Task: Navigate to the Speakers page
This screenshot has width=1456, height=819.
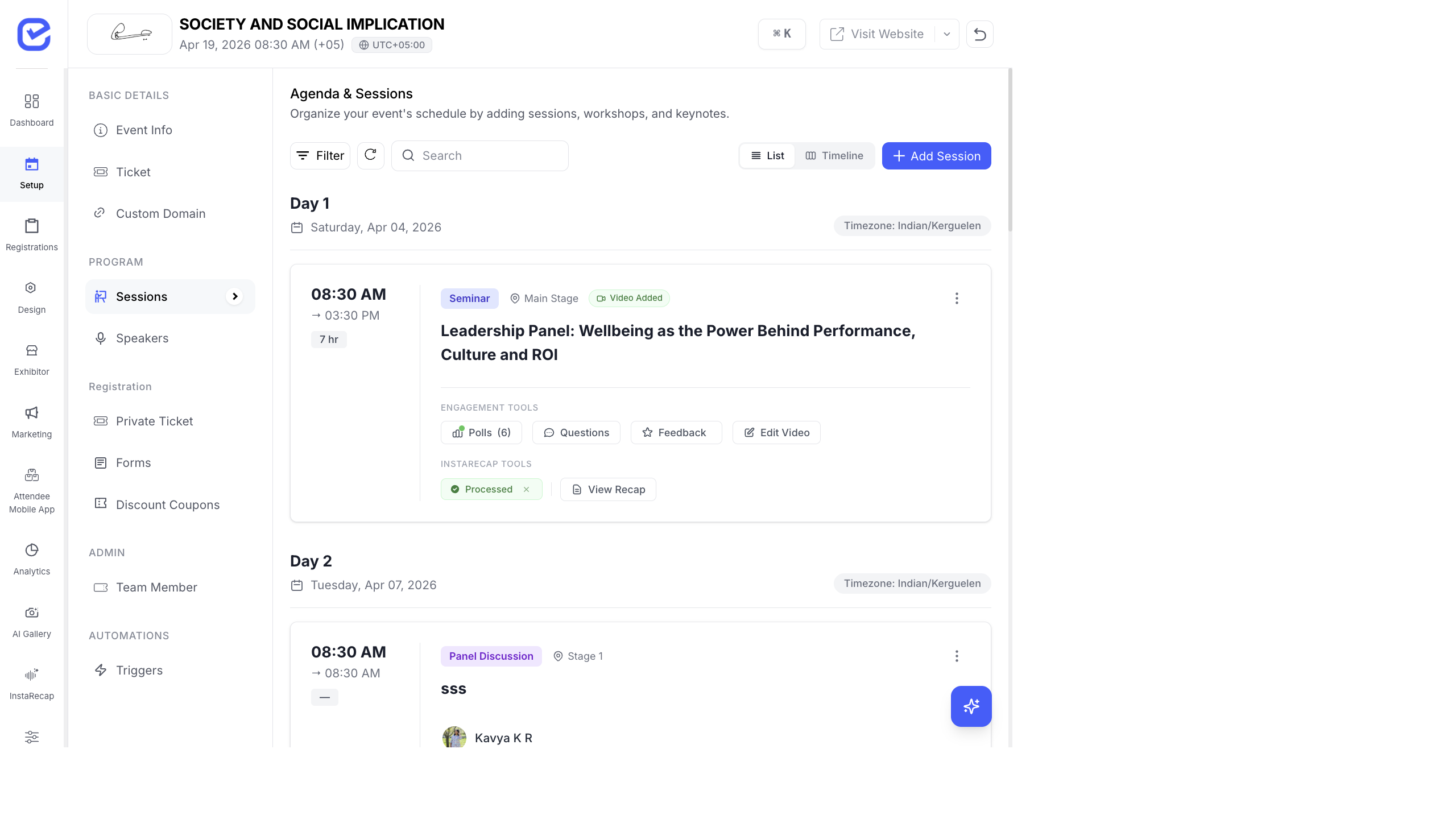Action: pos(142,338)
